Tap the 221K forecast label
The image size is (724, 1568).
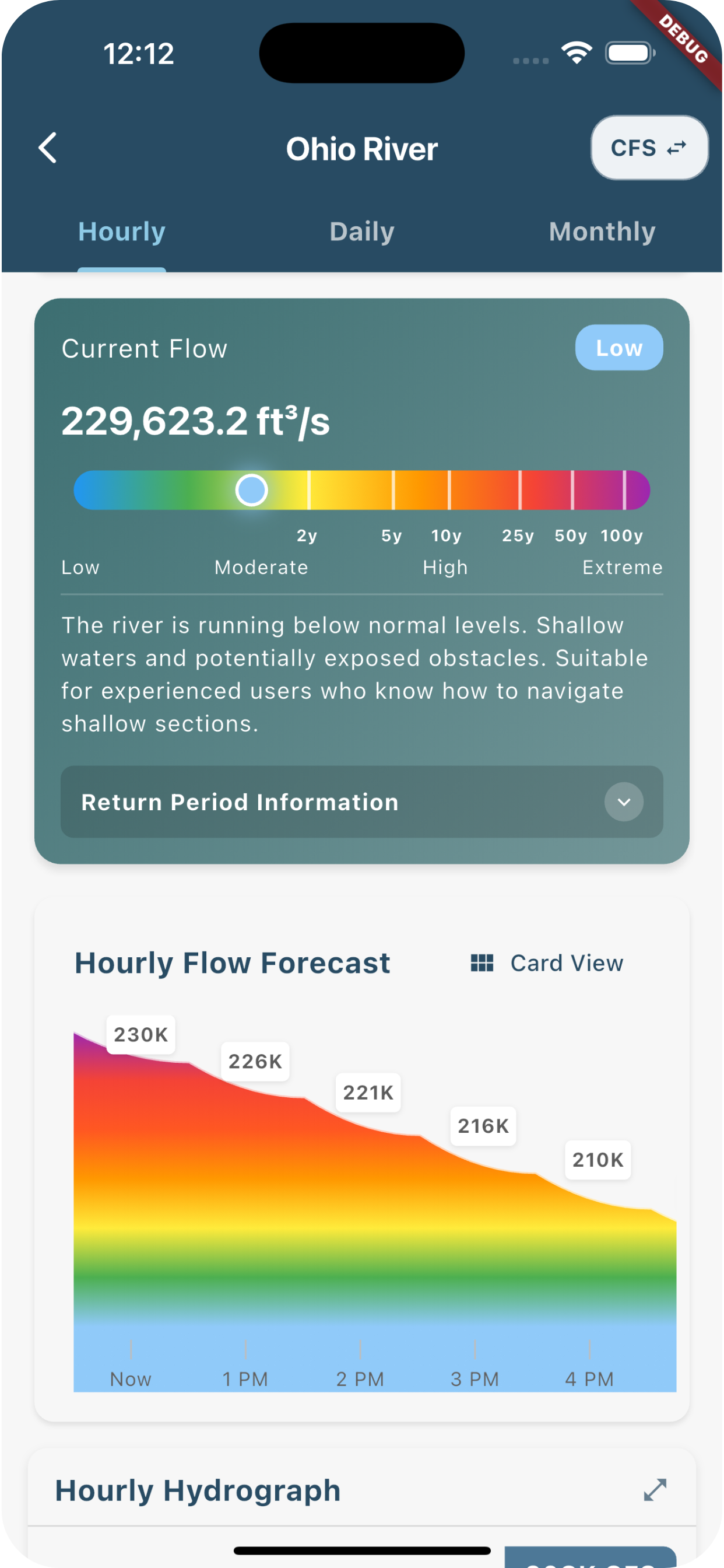tap(368, 1093)
